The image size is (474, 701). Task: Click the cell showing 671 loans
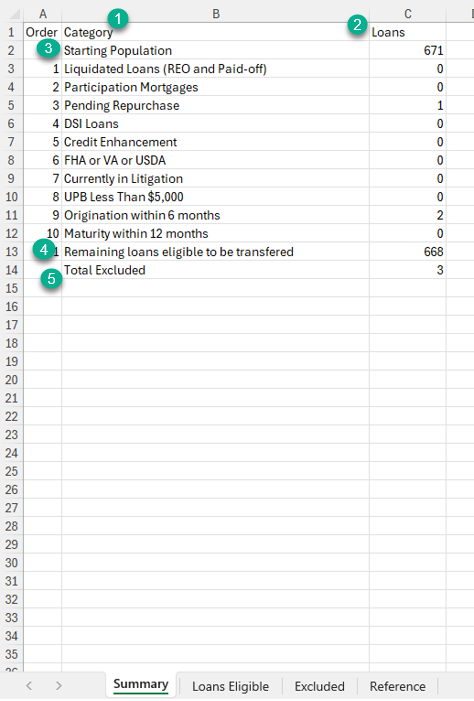(x=407, y=51)
